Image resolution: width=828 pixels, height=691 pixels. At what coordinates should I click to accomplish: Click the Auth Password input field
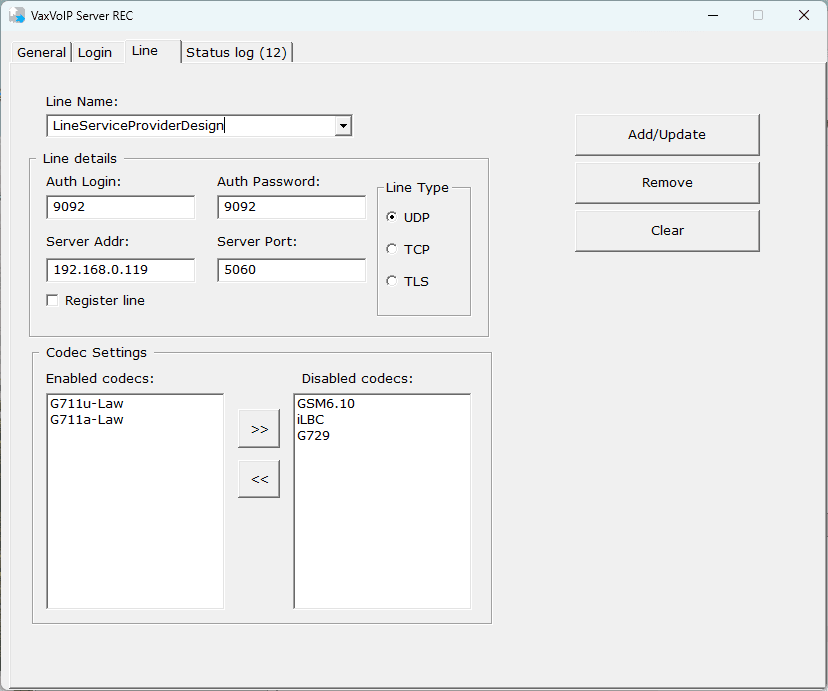[x=291, y=207]
